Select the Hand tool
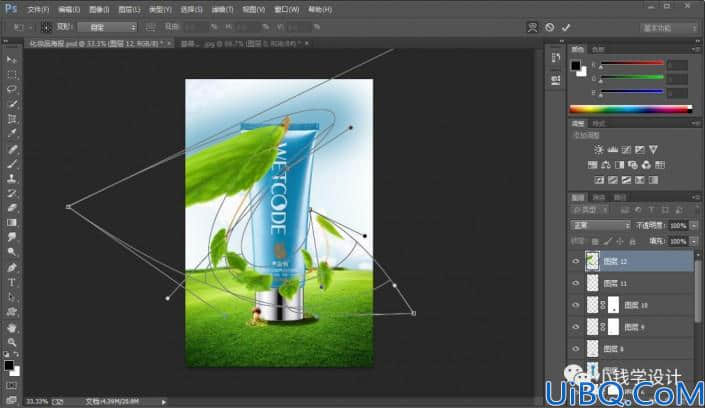Screen dimensions: 705x408 tap(12, 327)
